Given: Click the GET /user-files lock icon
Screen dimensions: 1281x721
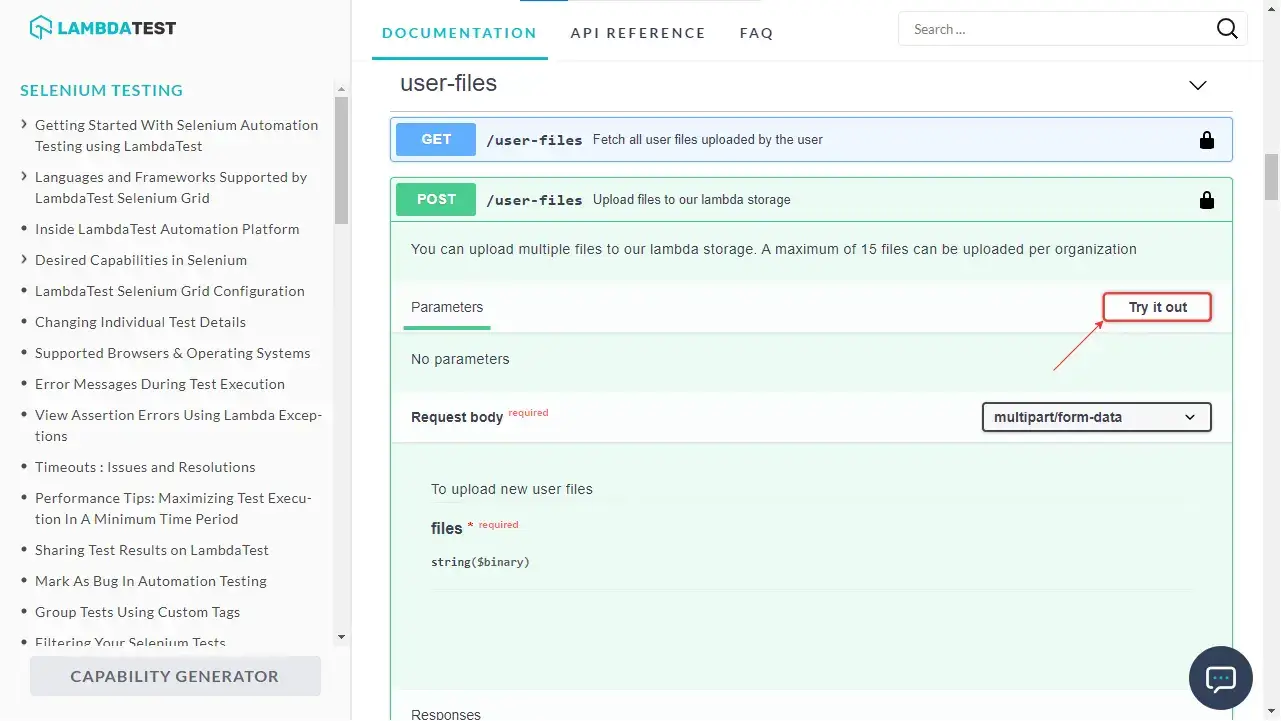Looking at the screenshot, I should pos(1206,140).
